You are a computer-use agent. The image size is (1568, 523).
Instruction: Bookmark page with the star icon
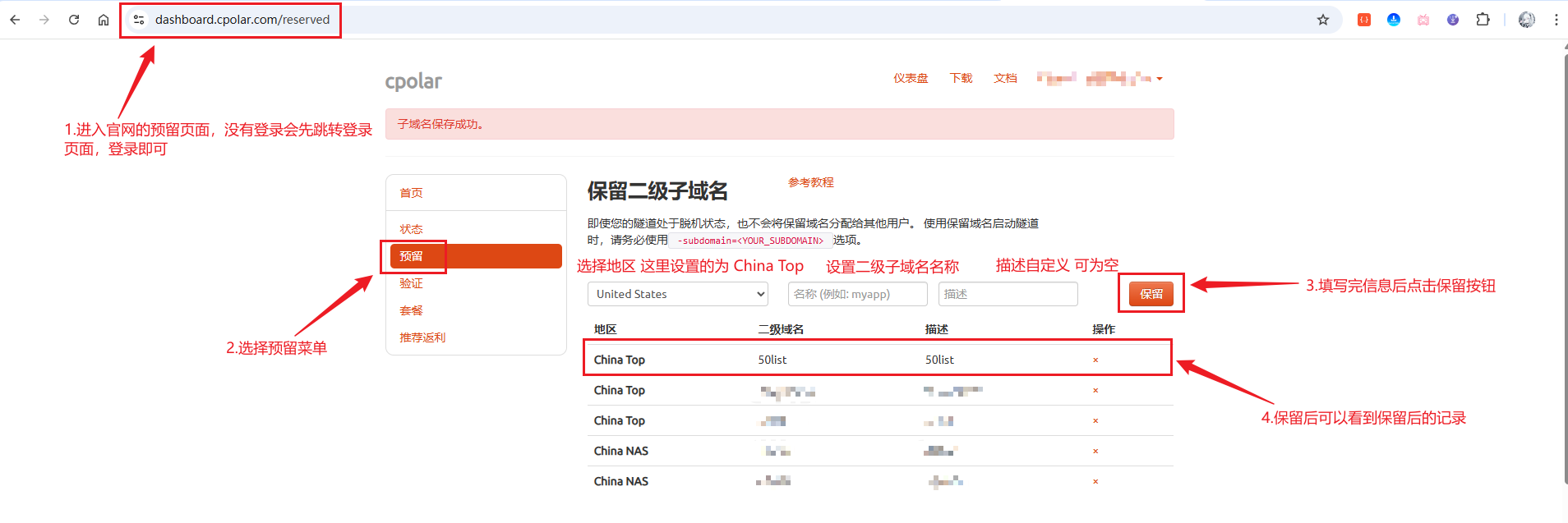(1323, 20)
